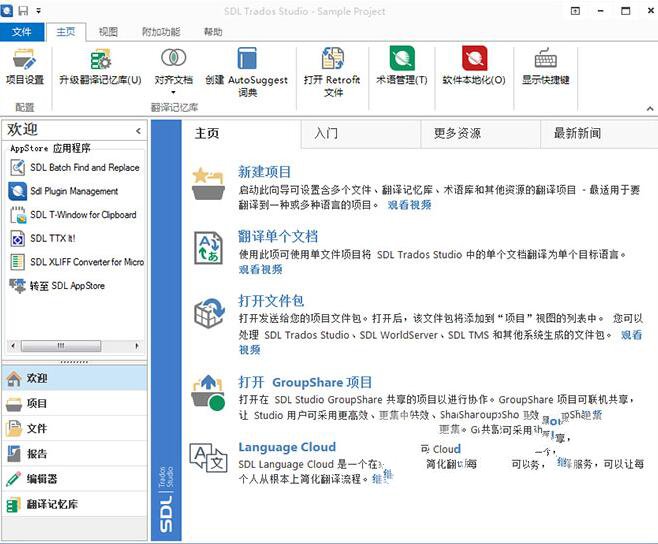658x544 pixels.
Task: Open SDL T-Window for Clipboard app
Action: coord(73,215)
